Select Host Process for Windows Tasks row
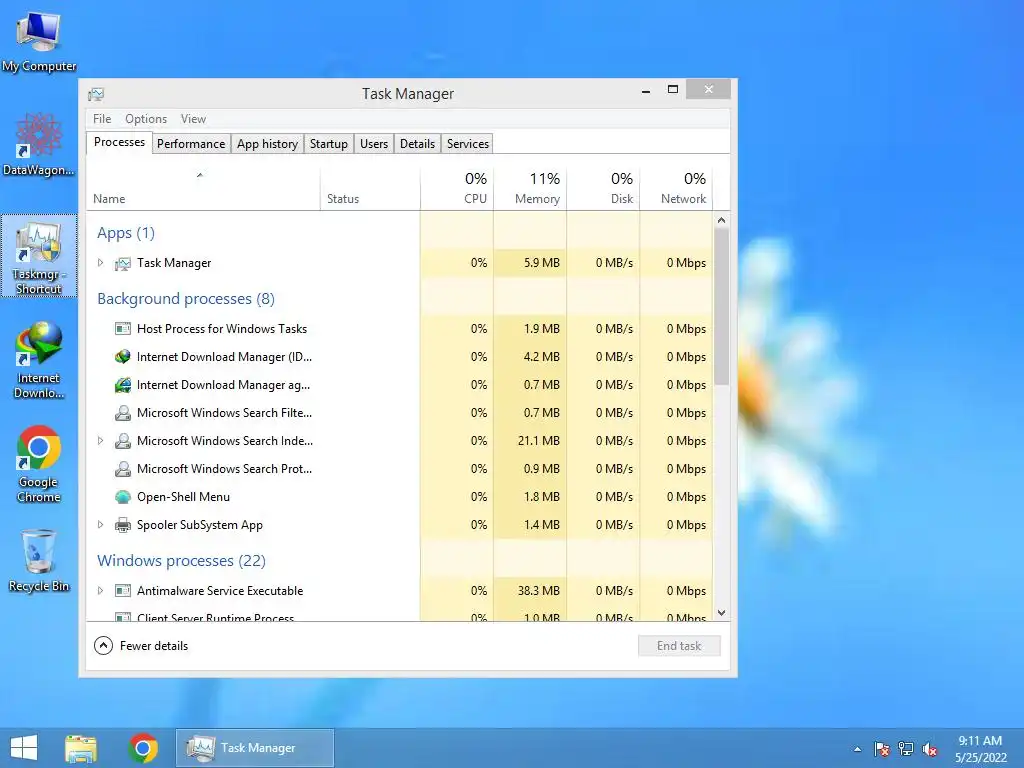 [400, 329]
